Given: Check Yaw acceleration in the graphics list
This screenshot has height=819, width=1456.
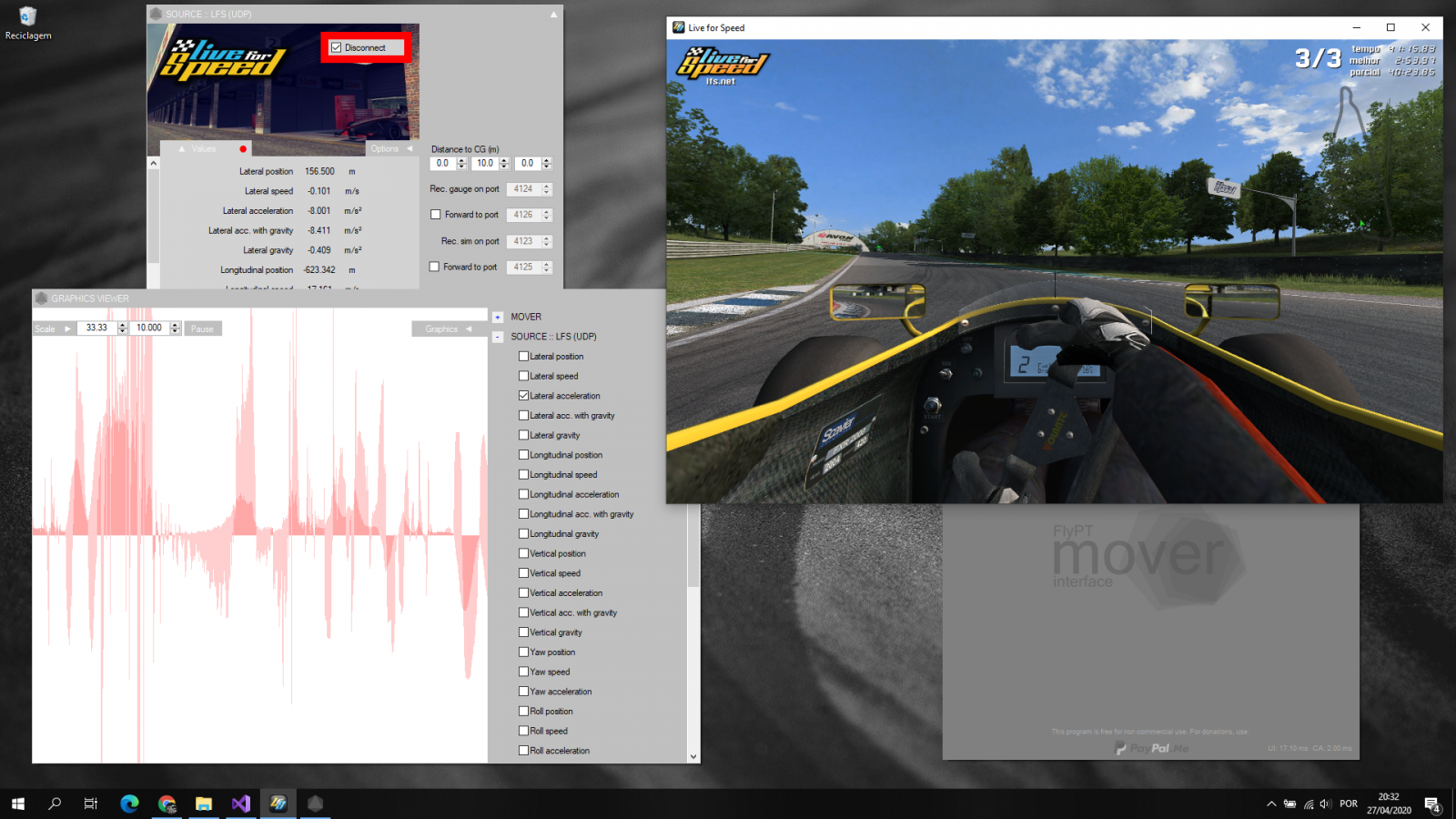Looking at the screenshot, I should [x=523, y=692].
